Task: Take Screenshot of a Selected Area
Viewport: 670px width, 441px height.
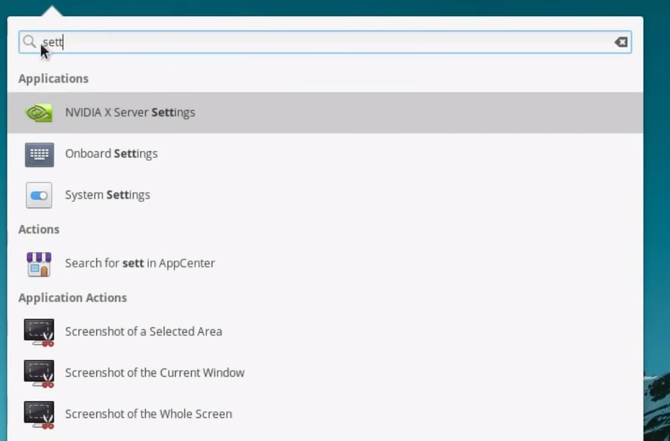Action: coord(325,332)
